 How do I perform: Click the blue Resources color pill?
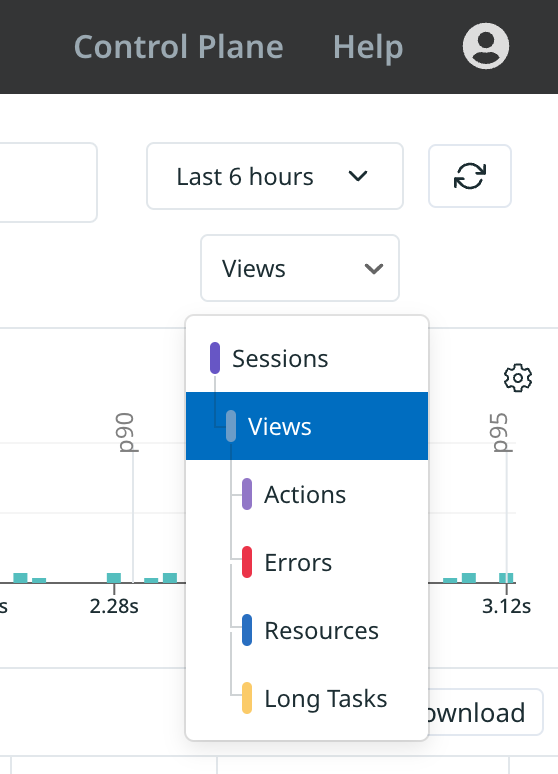point(247,630)
